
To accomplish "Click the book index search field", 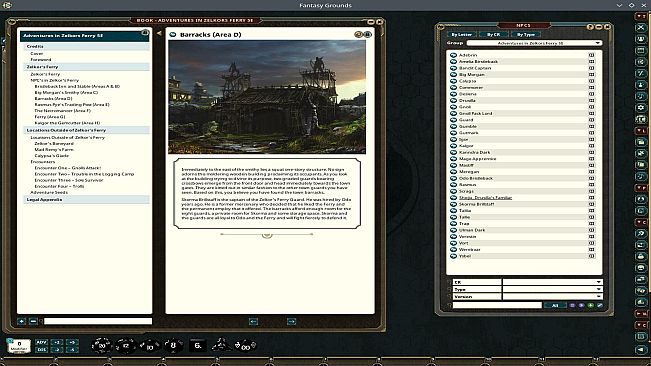I will [x=98, y=321].
